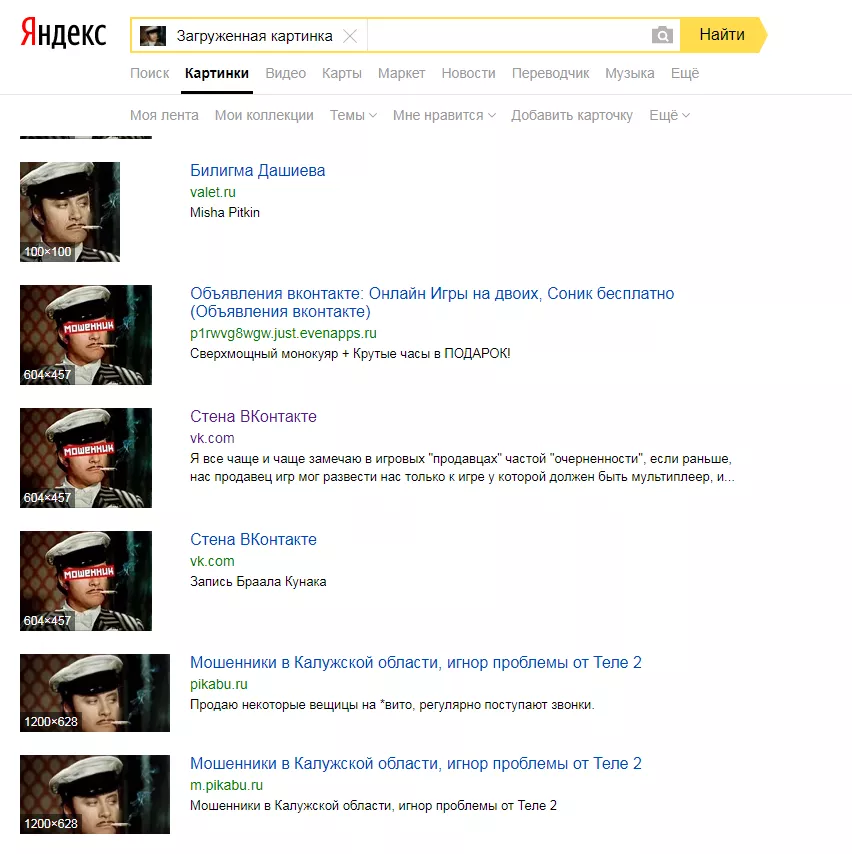This screenshot has width=852, height=854.
Task: Open the thumbnail beside the m.pikabu.ru result
Action: 95,795
